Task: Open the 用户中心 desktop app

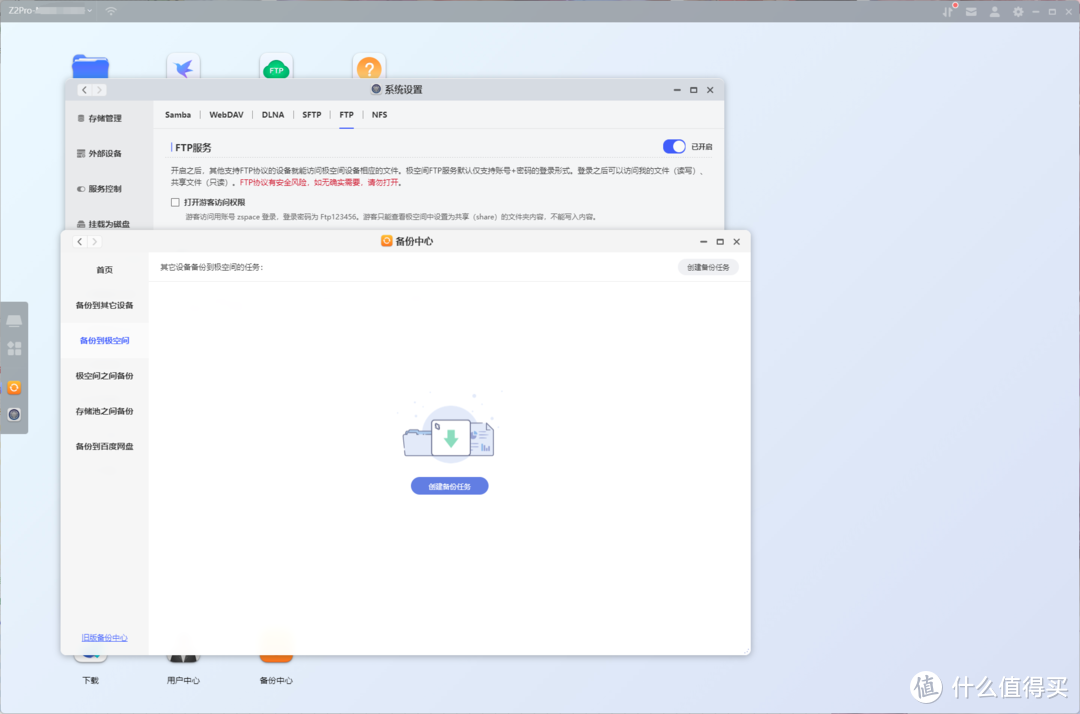Action: (x=183, y=680)
